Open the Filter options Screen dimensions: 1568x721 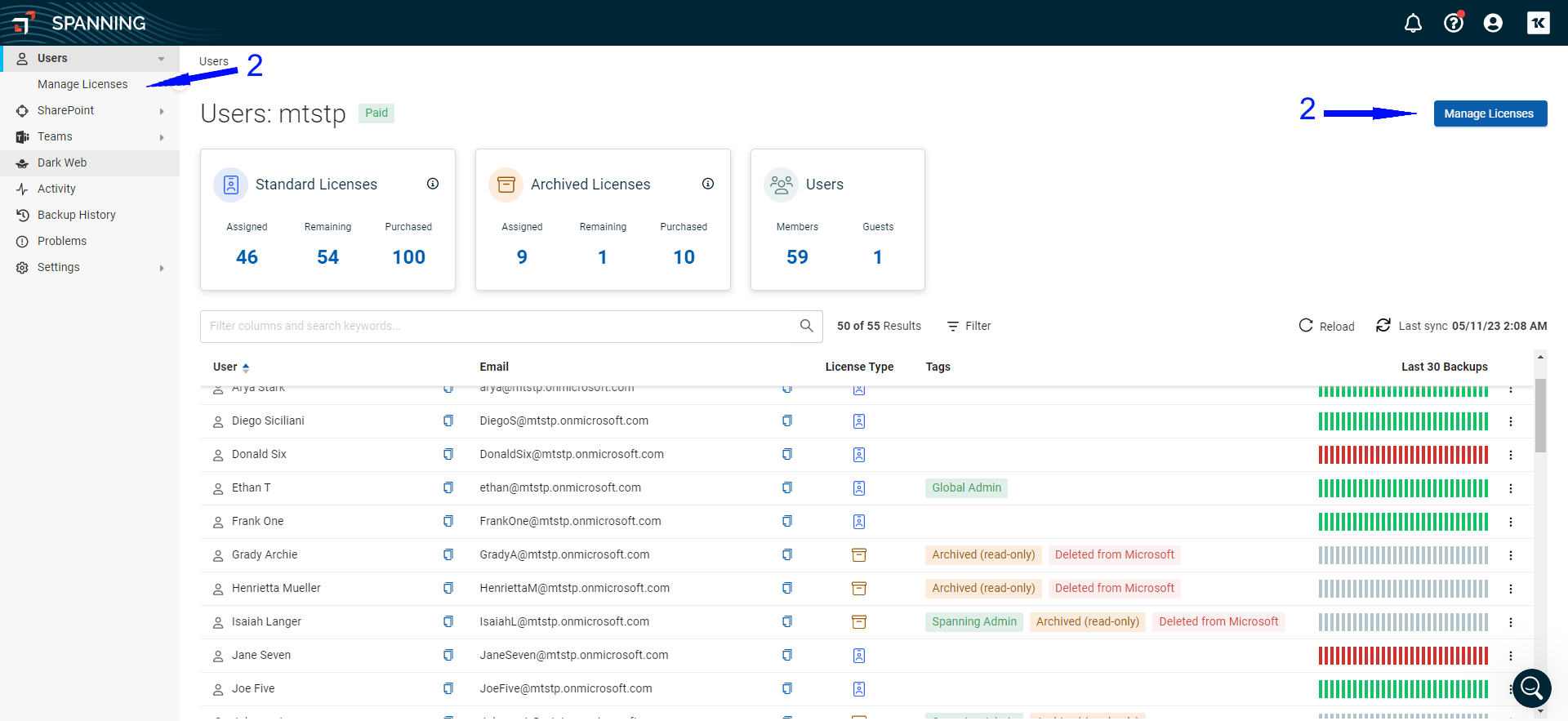tap(969, 326)
